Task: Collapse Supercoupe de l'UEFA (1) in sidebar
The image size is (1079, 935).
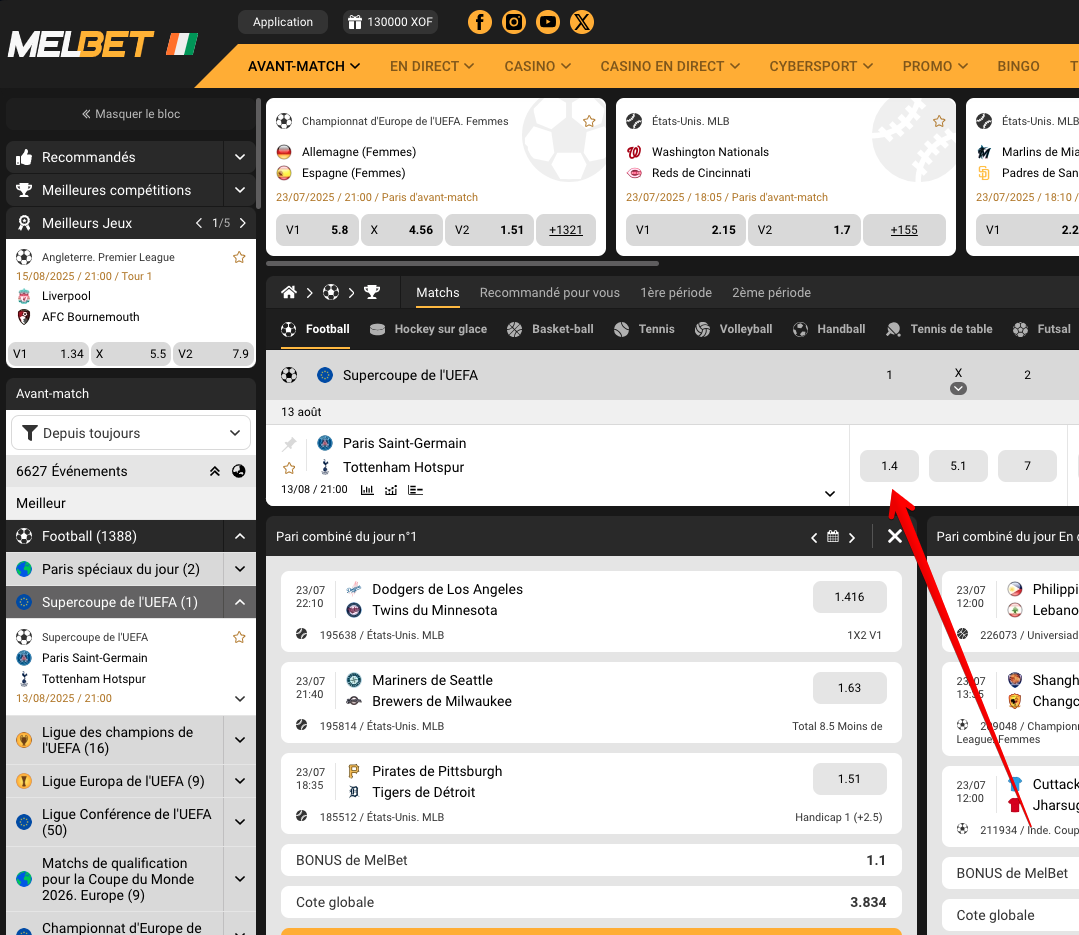Action: tap(239, 602)
